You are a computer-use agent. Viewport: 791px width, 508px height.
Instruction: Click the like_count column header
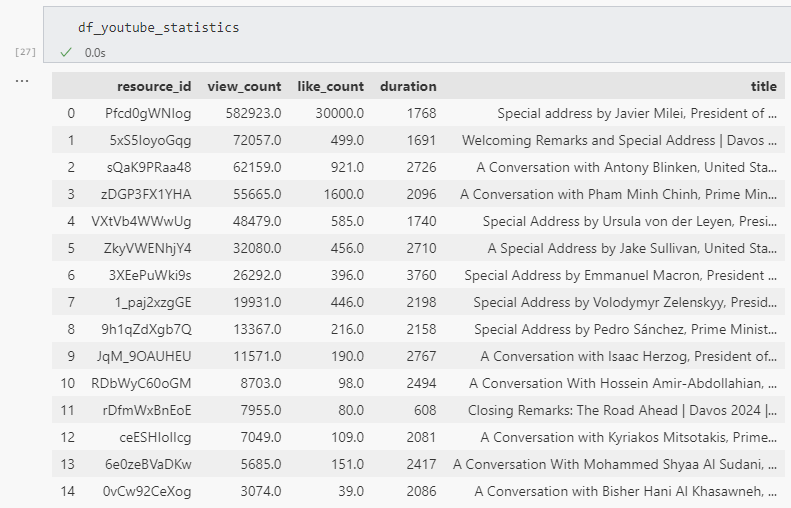pyautogui.click(x=330, y=86)
